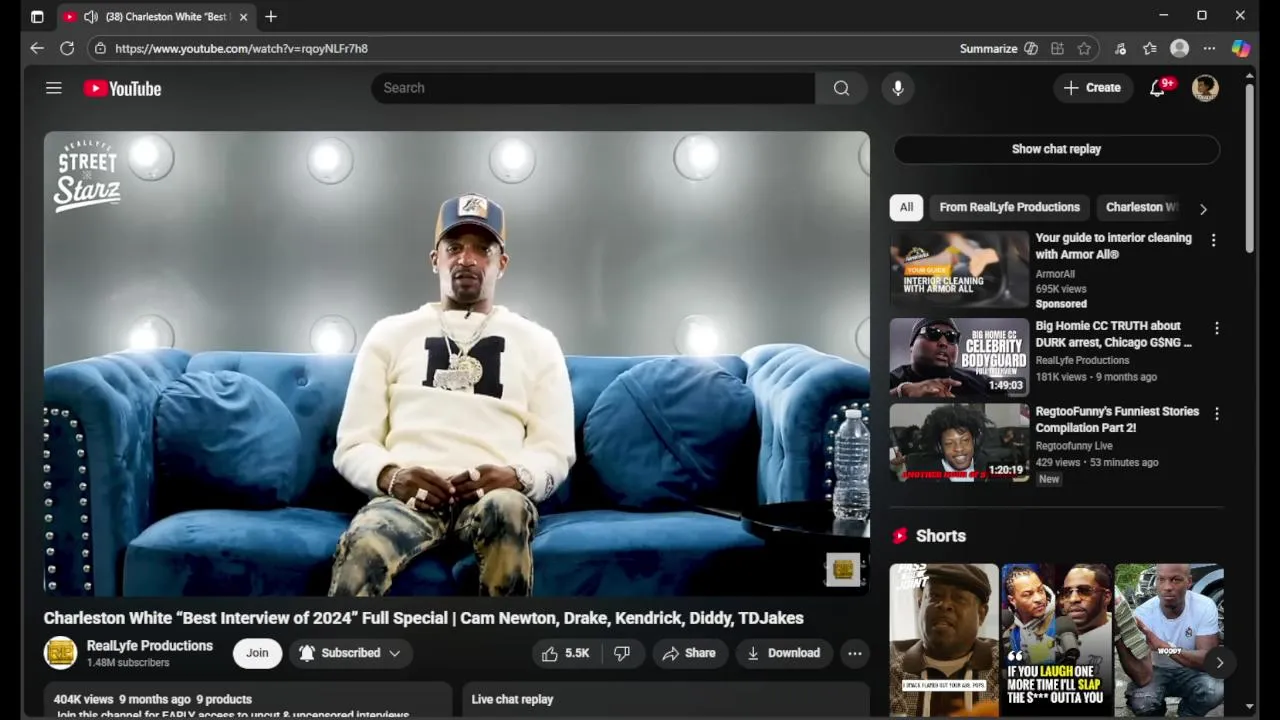Open a new browser tab
This screenshot has height=720, width=1280.
click(270, 16)
